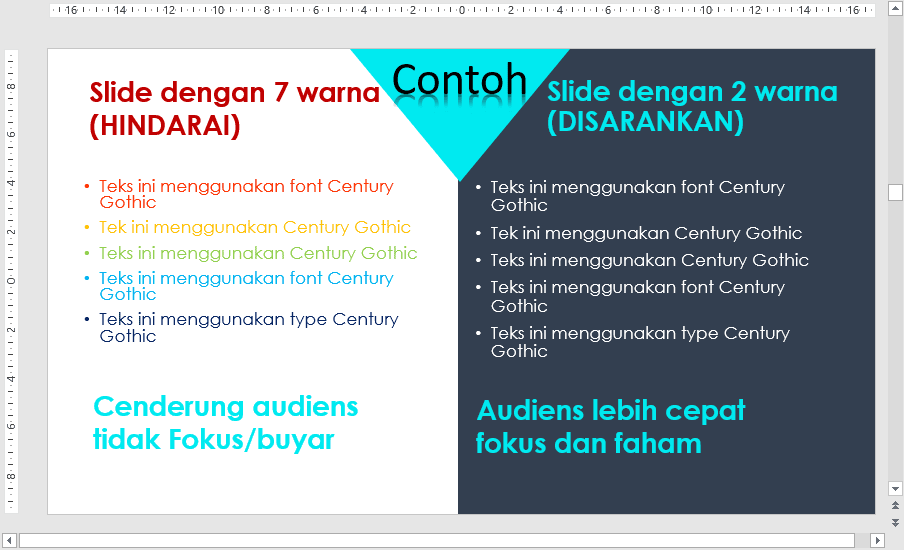This screenshot has width=904, height=550.
Task: Click white bullet "Teks ini menggunakan Century Gothic"
Action: [x=649, y=260]
